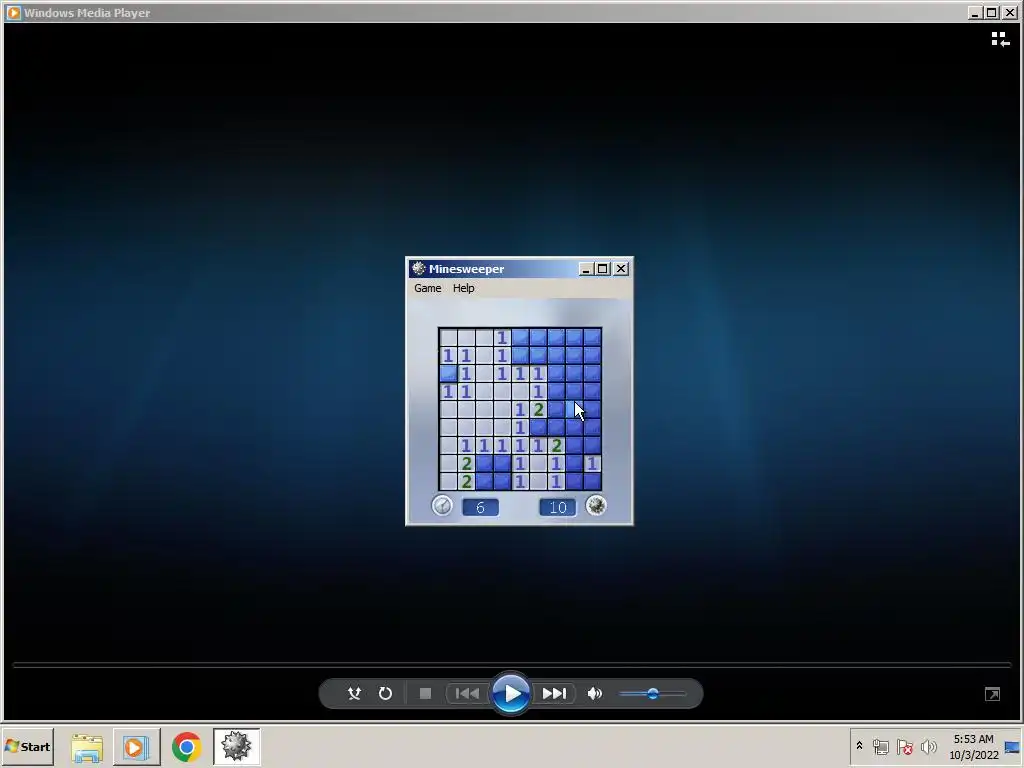This screenshot has width=1024, height=768.
Task: Switch to Minesweeper taskbar icon
Action: [x=236, y=746]
